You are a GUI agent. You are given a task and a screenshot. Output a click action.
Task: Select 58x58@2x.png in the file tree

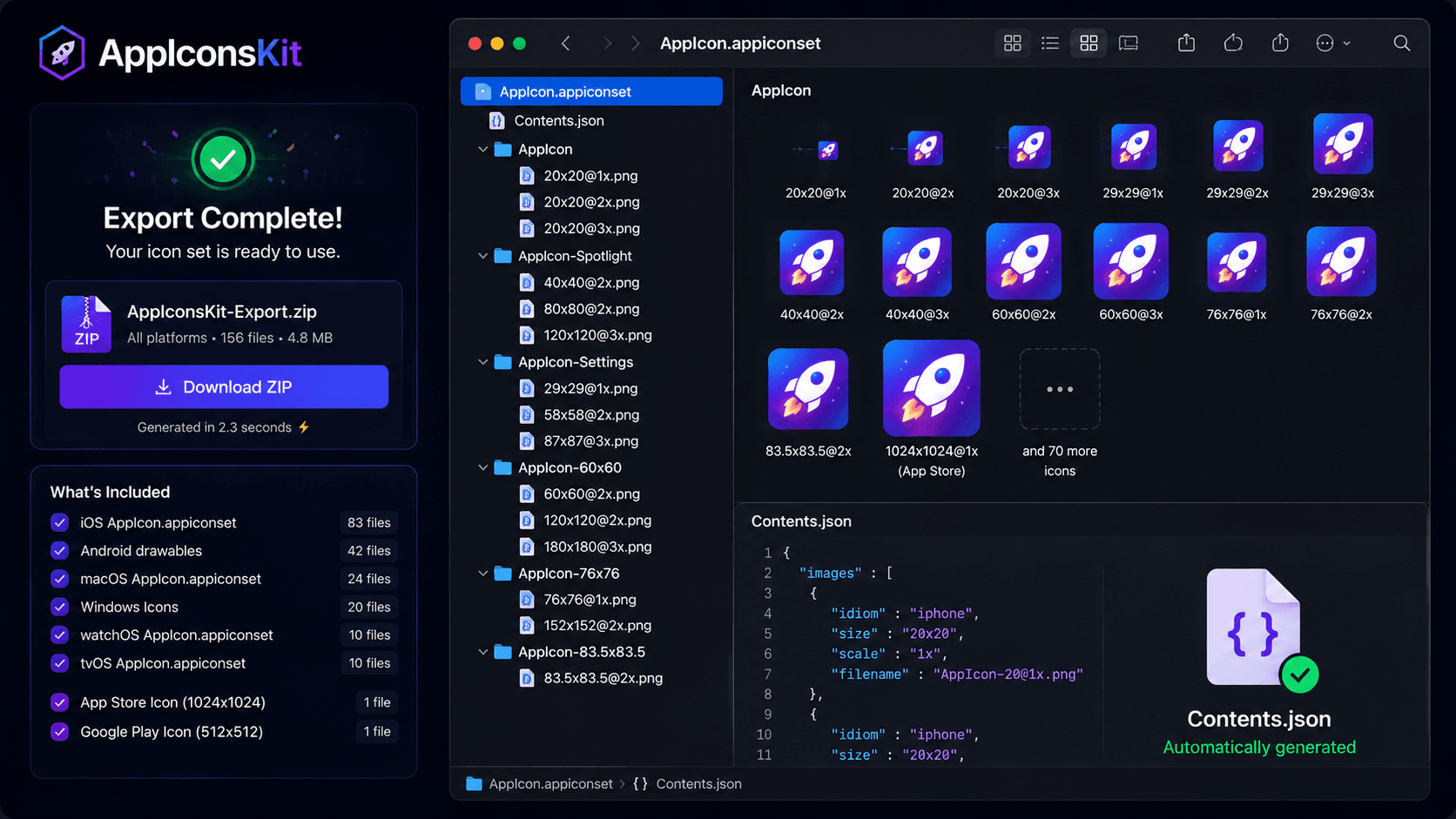click(x=591, y=415)
